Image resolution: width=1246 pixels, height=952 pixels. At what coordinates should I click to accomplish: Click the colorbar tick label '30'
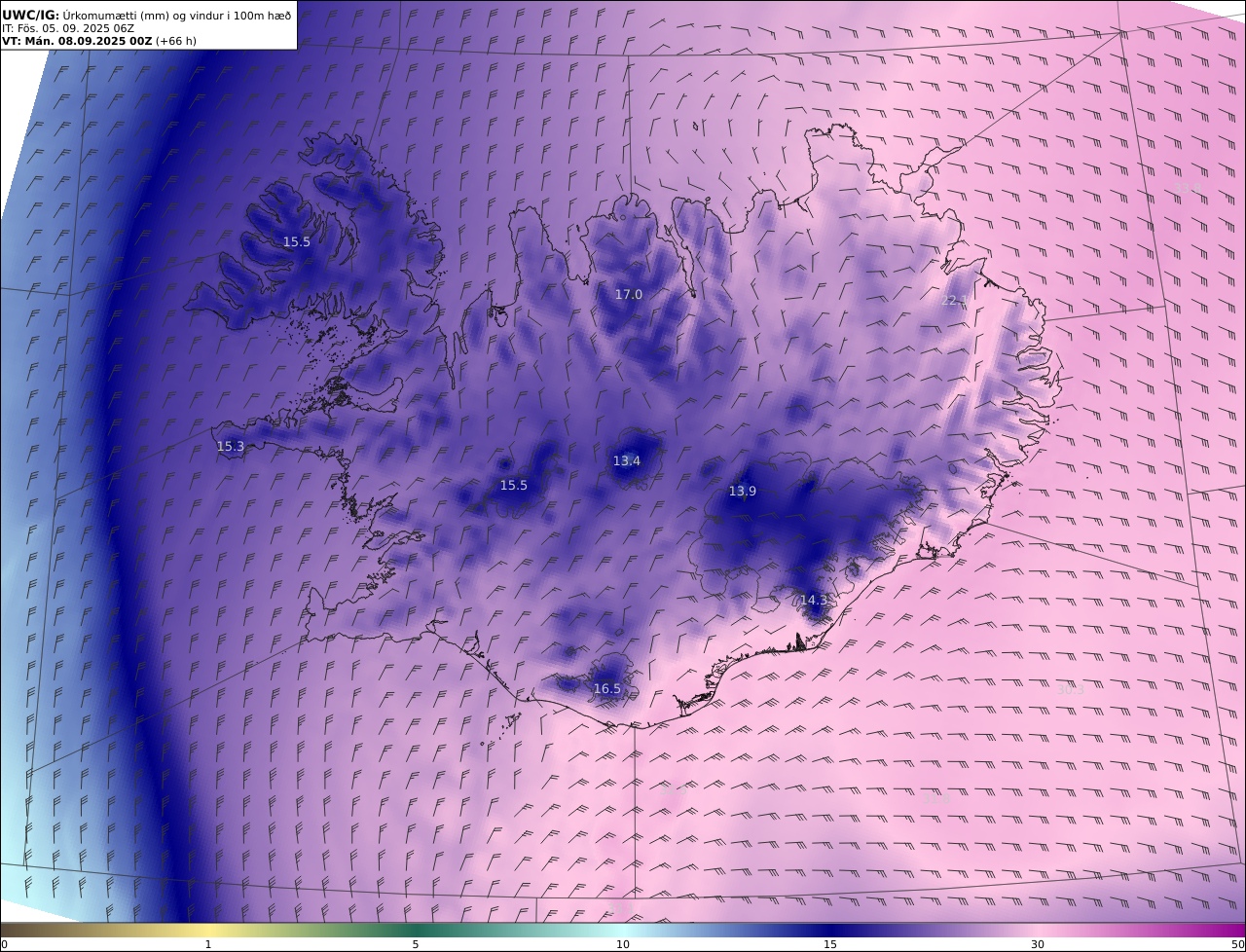point(1038,944)
